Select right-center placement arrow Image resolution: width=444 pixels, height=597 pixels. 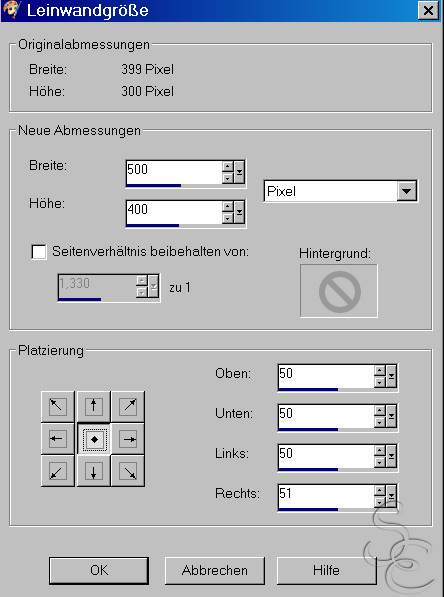point(128,439)
